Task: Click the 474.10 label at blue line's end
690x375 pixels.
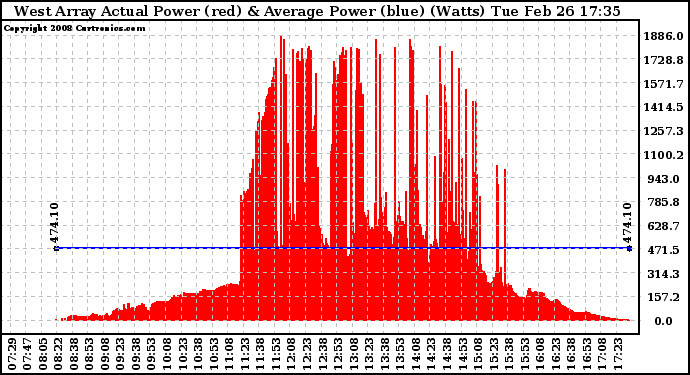Action: (628, 224)
